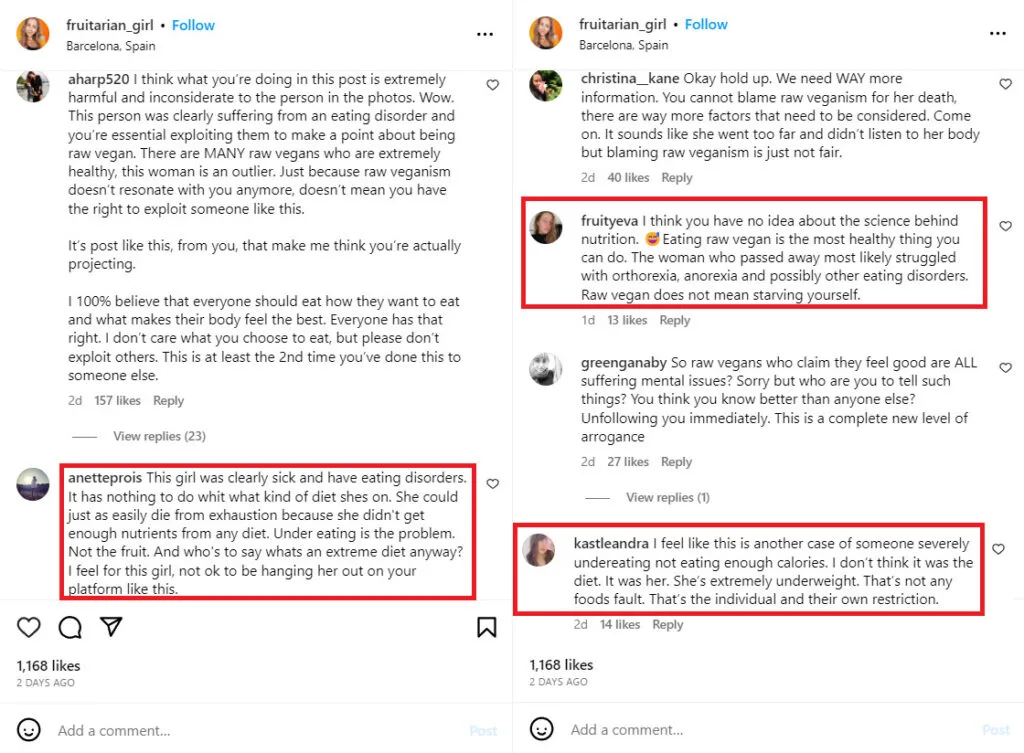
Task: Expand View replies (23) under aharp520
Action: (x=159, y=436)
